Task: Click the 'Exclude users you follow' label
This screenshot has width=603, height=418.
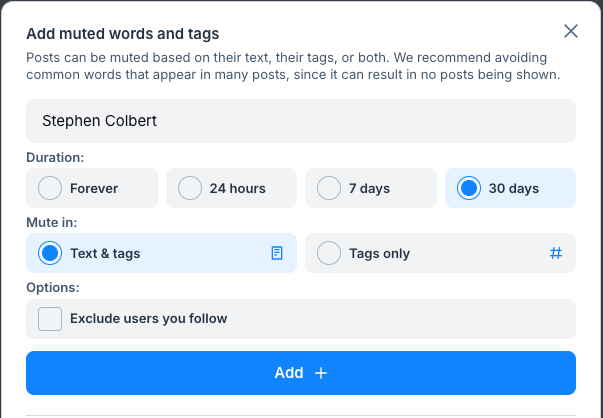Action: [x=148, y=319]
